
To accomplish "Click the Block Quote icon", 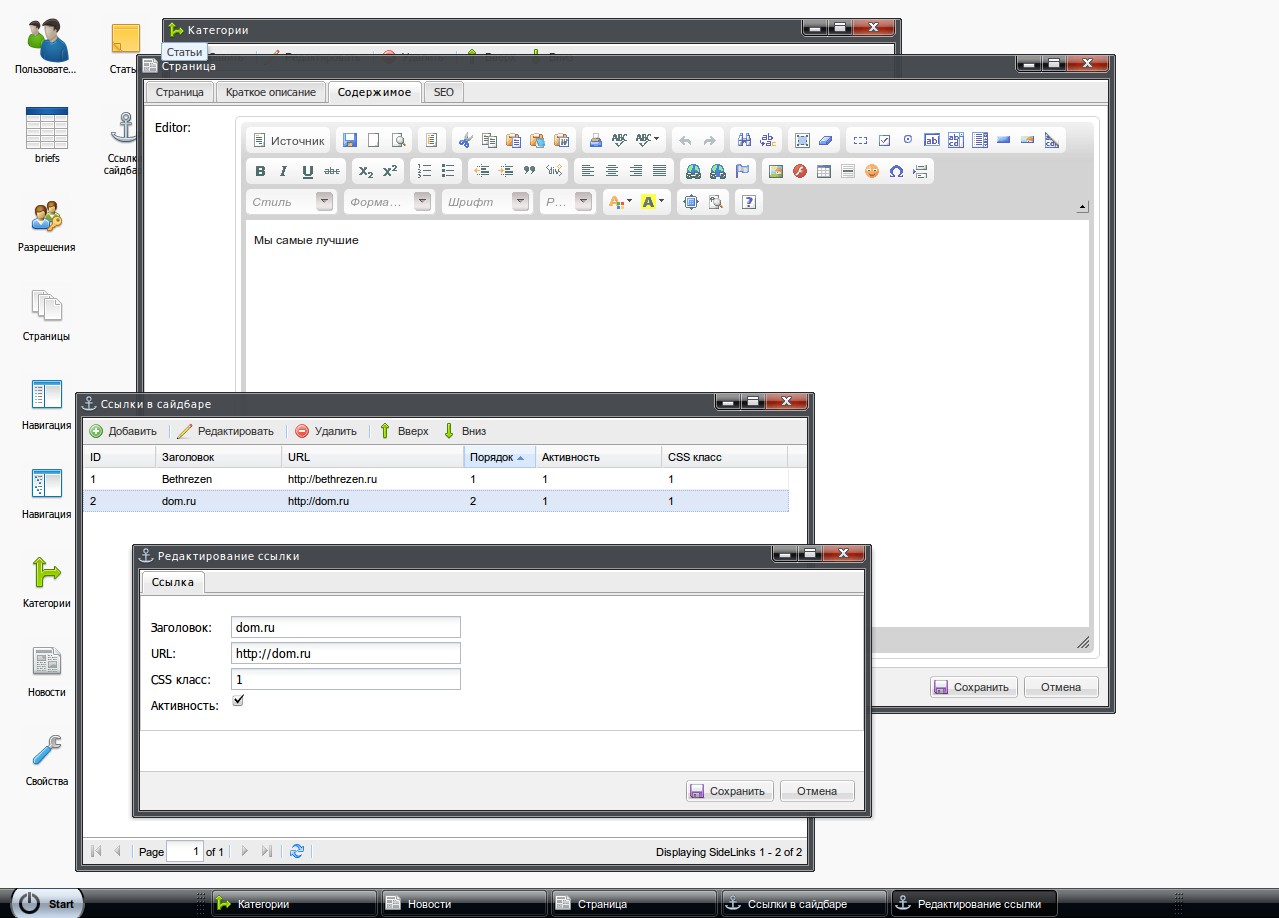I will (x=530, y=171).
